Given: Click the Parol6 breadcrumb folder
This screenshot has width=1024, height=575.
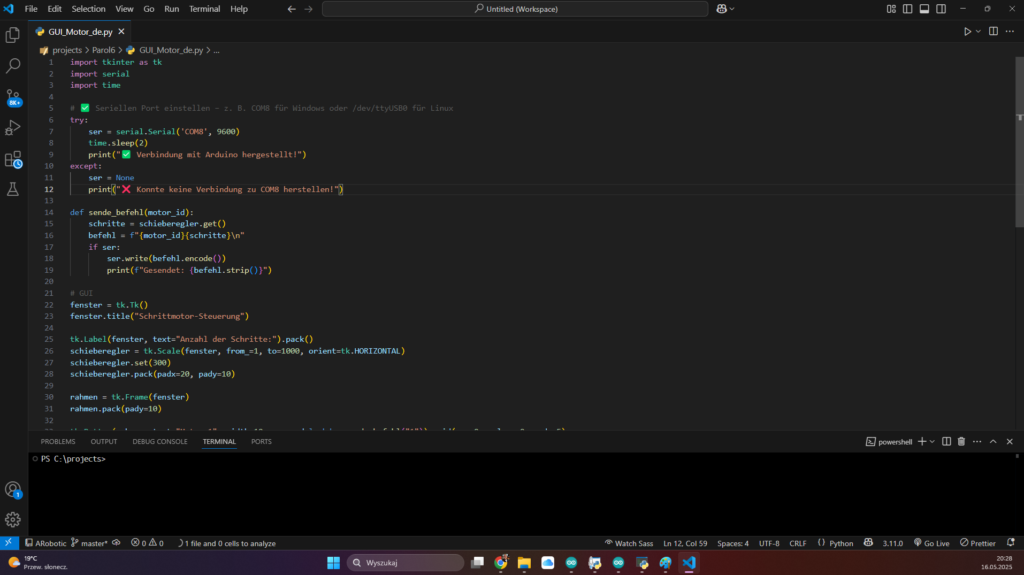Looking at the screenshot, I should 103,50.
